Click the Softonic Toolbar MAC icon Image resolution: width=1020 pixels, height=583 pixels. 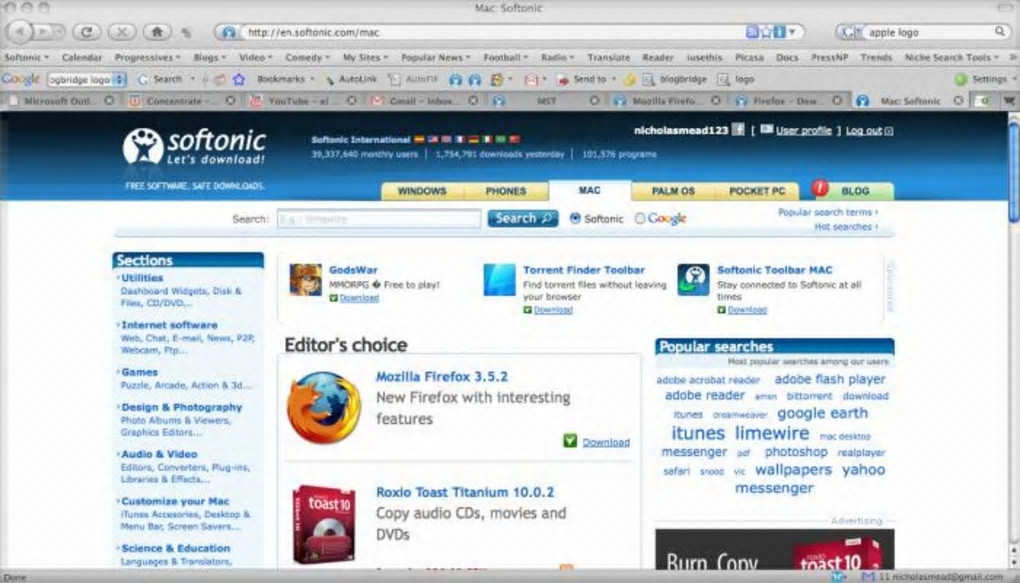pos(693,280)
